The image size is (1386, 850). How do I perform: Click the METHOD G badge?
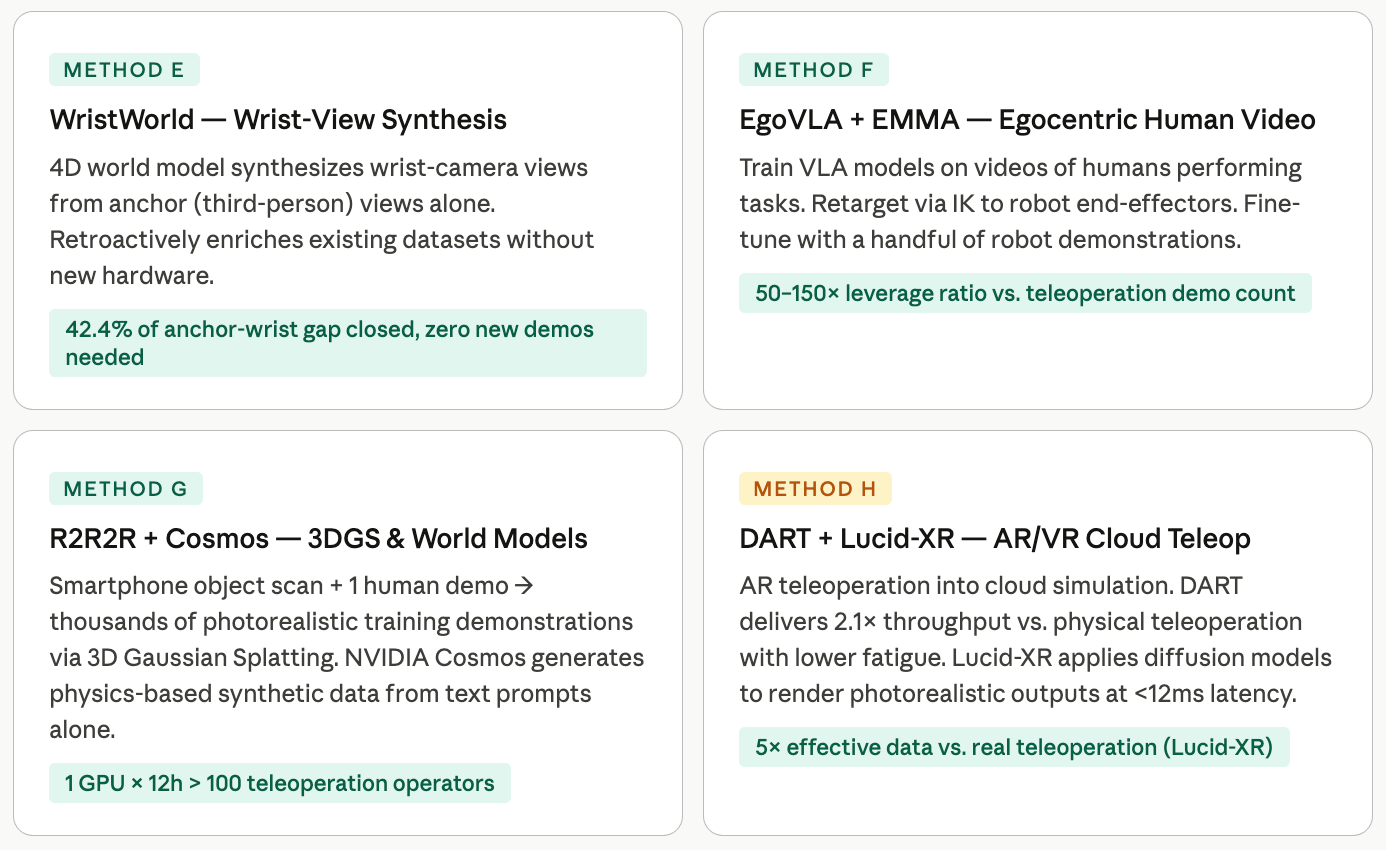pyautogui.click(x=126, y=489)
